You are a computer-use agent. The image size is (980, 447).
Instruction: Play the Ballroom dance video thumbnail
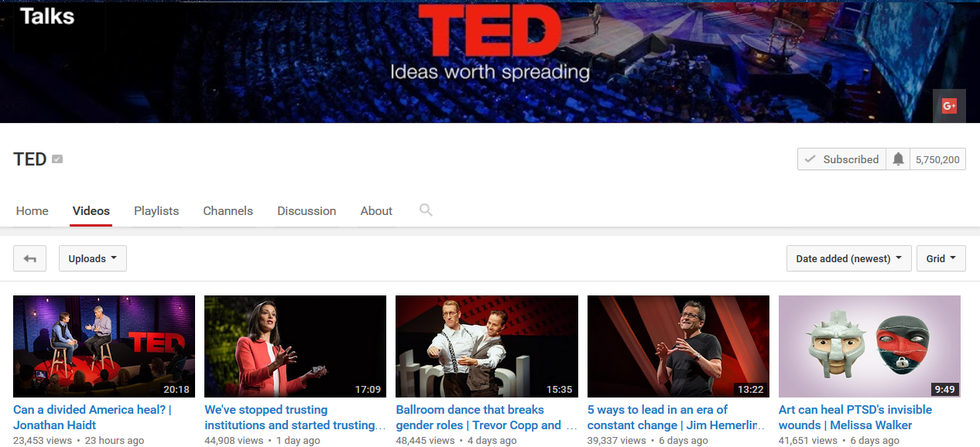tap(486, 345)
